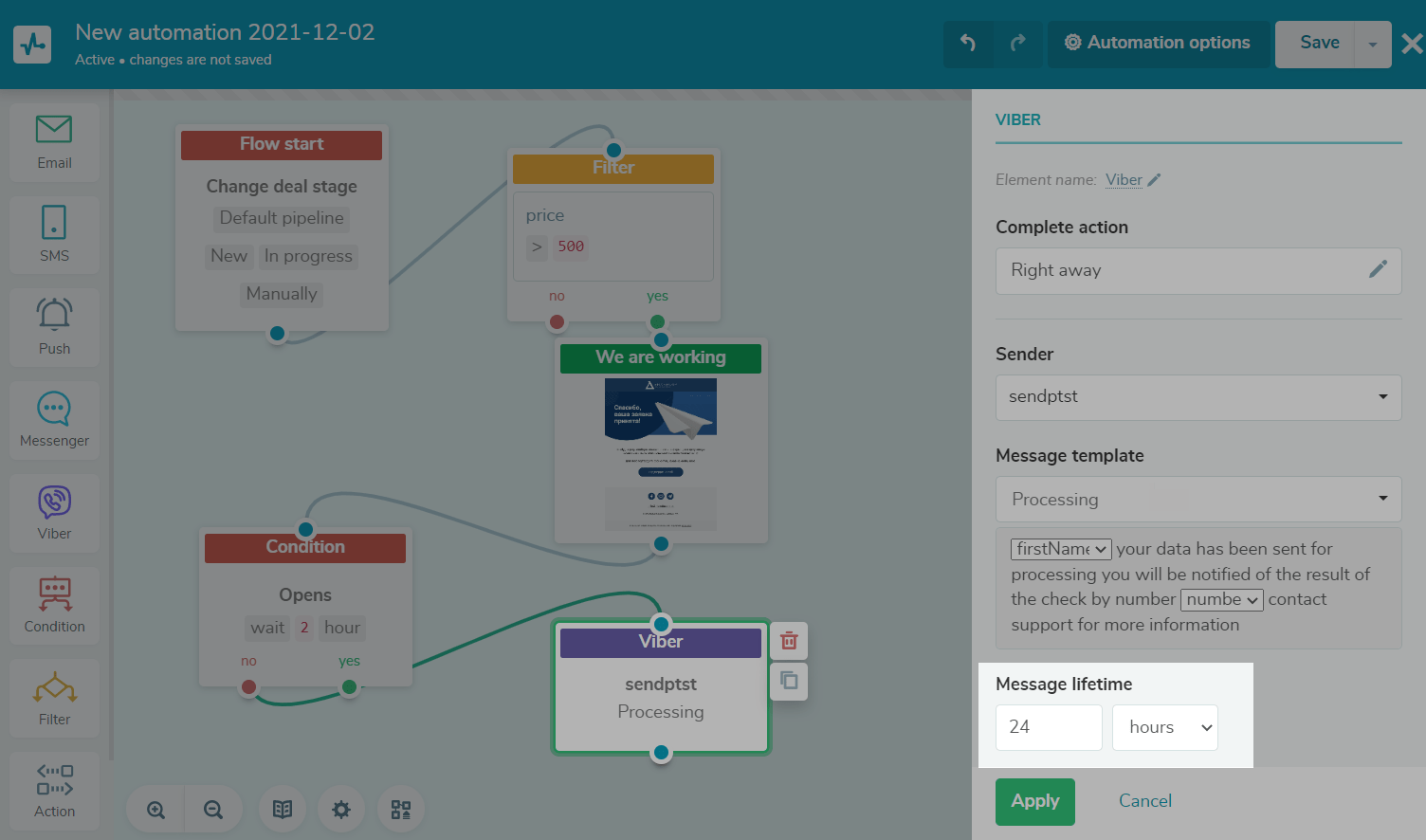Viewport: 1426px width, 840px height.
Task: Open the Sender dropdown showing sendptst
Action: pyautogui.click(x=1197, y=397)
